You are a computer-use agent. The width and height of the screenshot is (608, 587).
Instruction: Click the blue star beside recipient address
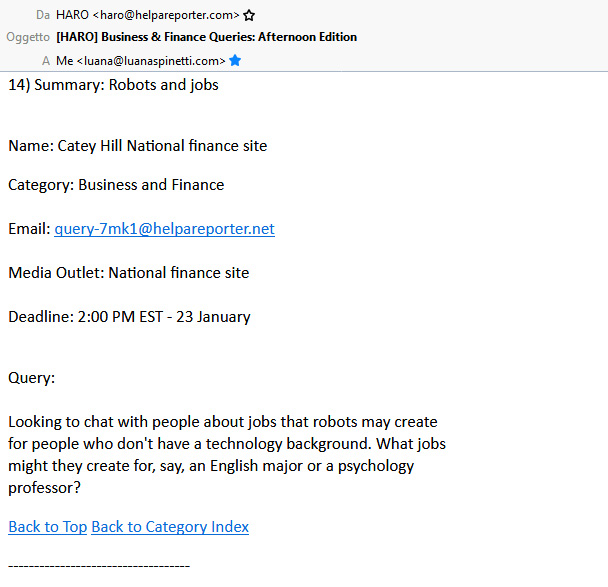coord(235,60)
